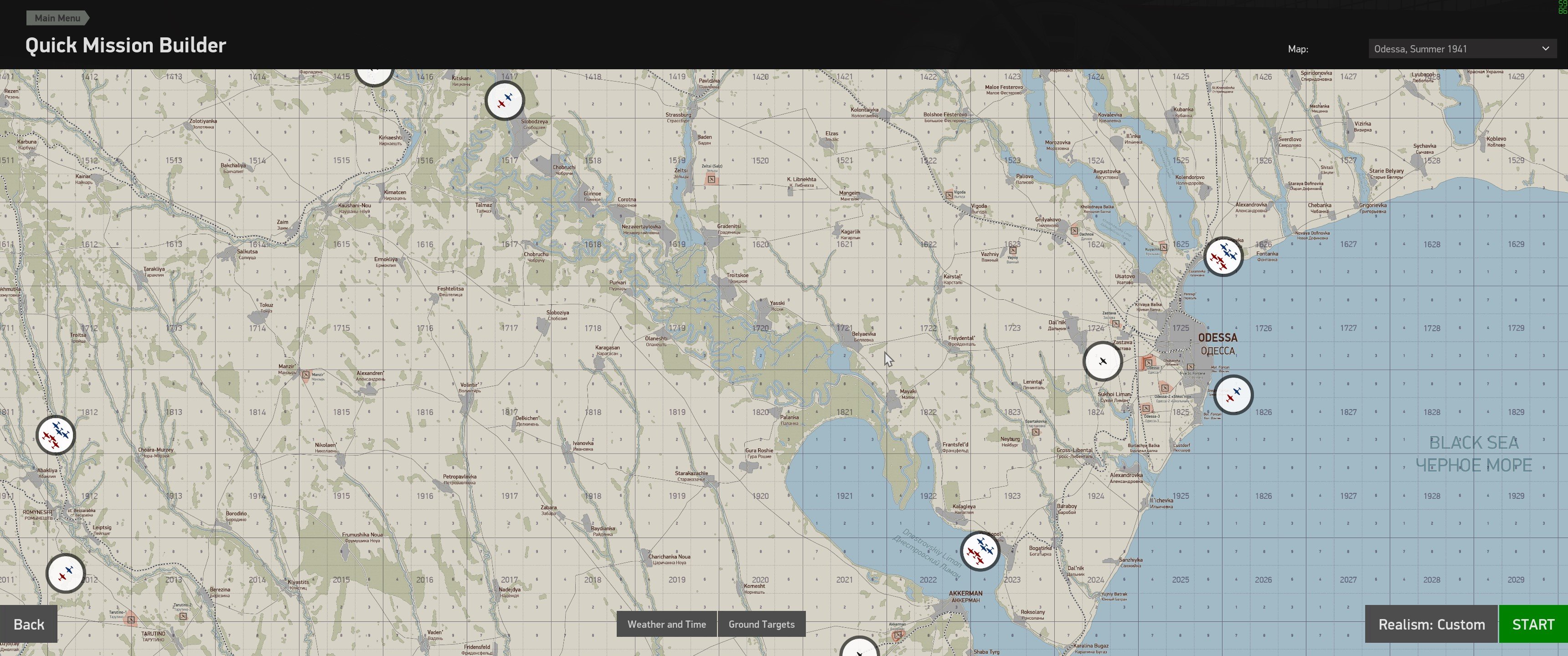This screenshot has height=656, width=1568.
Task: Click the TARUTINO town label
Action: (154, 634)
